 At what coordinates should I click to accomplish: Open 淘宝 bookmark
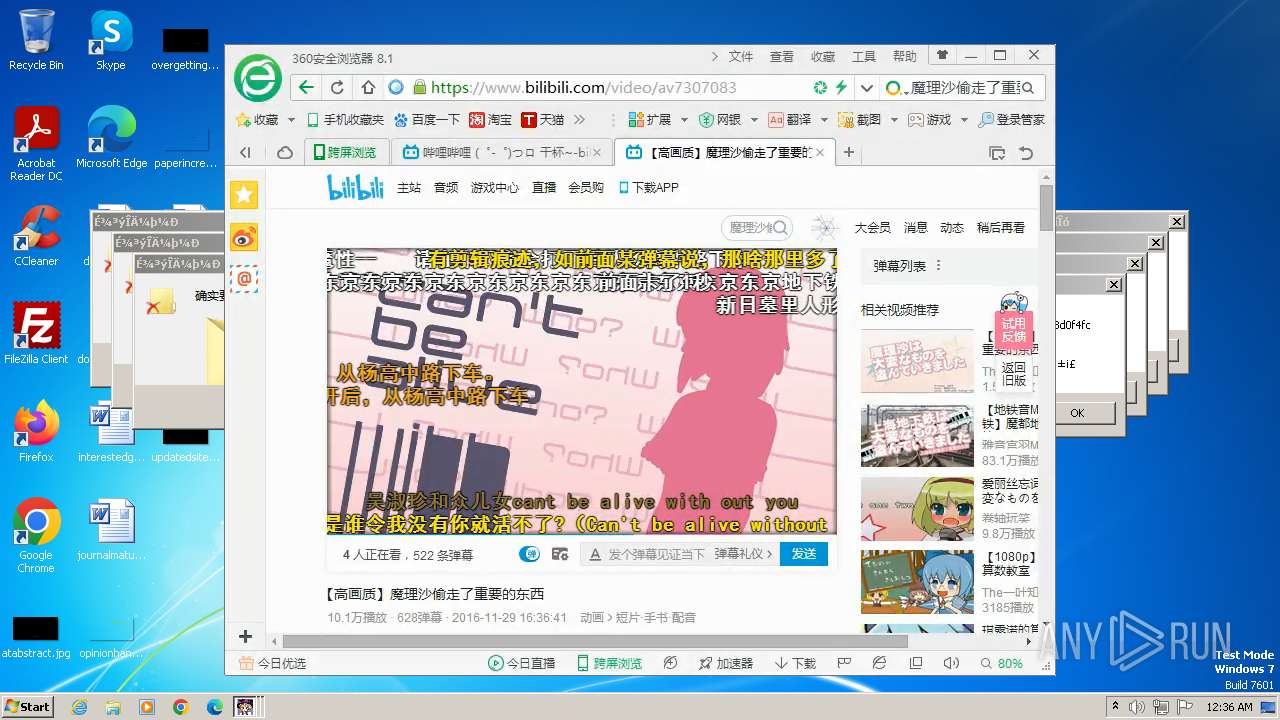click(x=490, y=119)
